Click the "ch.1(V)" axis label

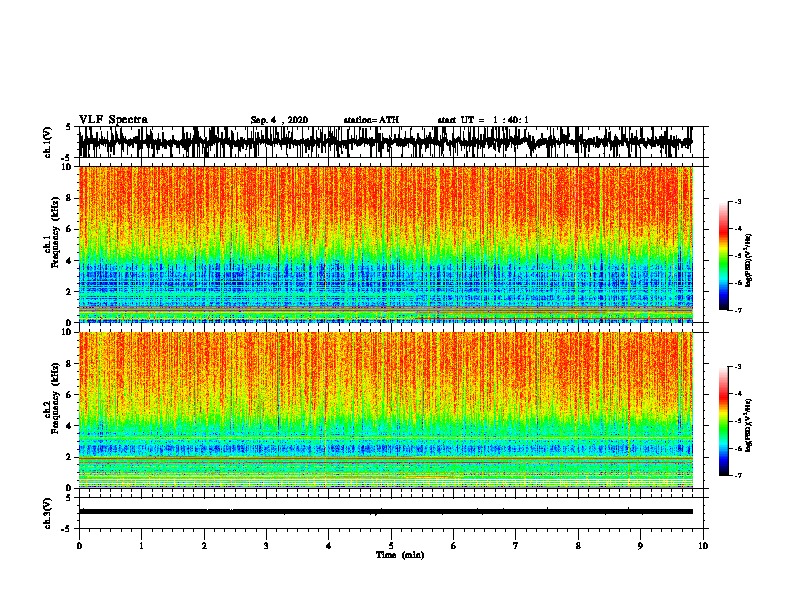point(47,142)
